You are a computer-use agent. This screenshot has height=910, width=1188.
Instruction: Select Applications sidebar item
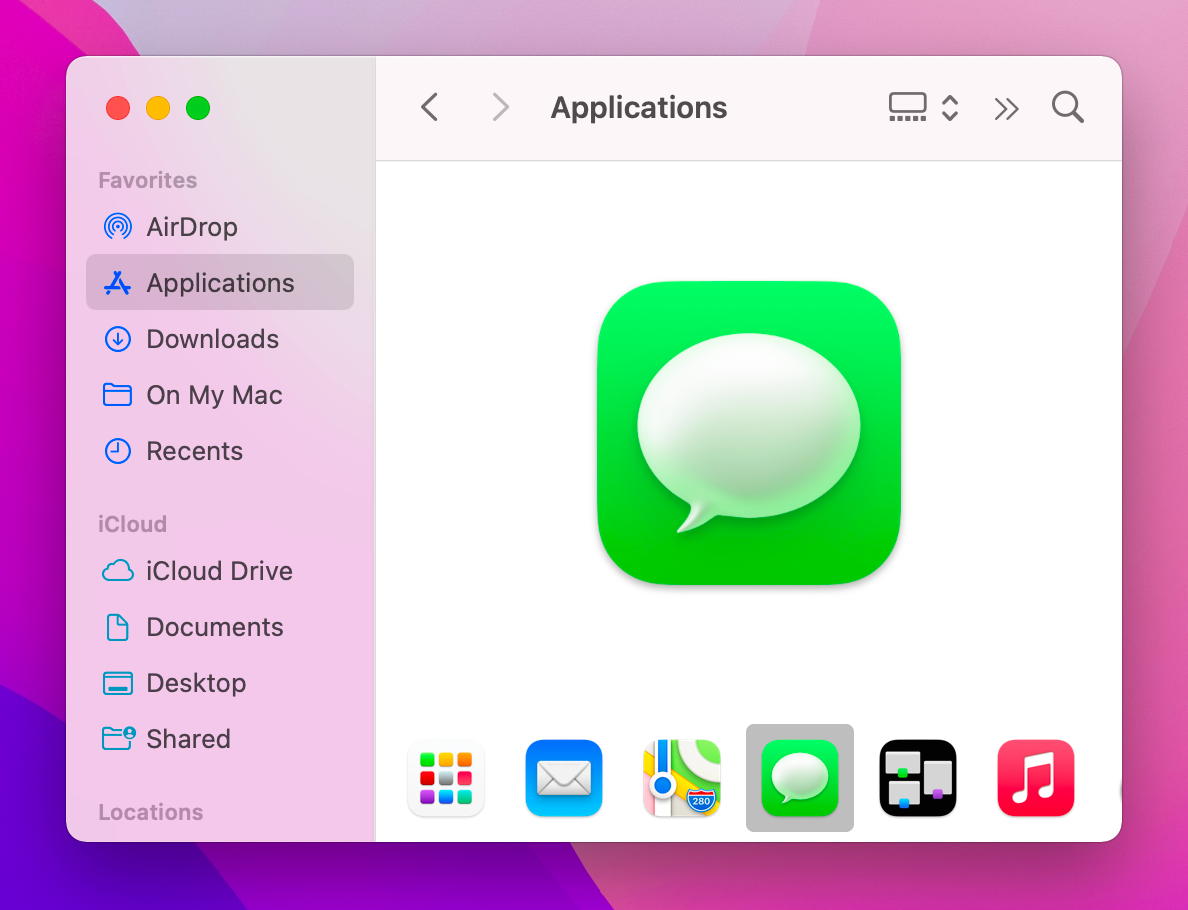click(x=220, y=282)
